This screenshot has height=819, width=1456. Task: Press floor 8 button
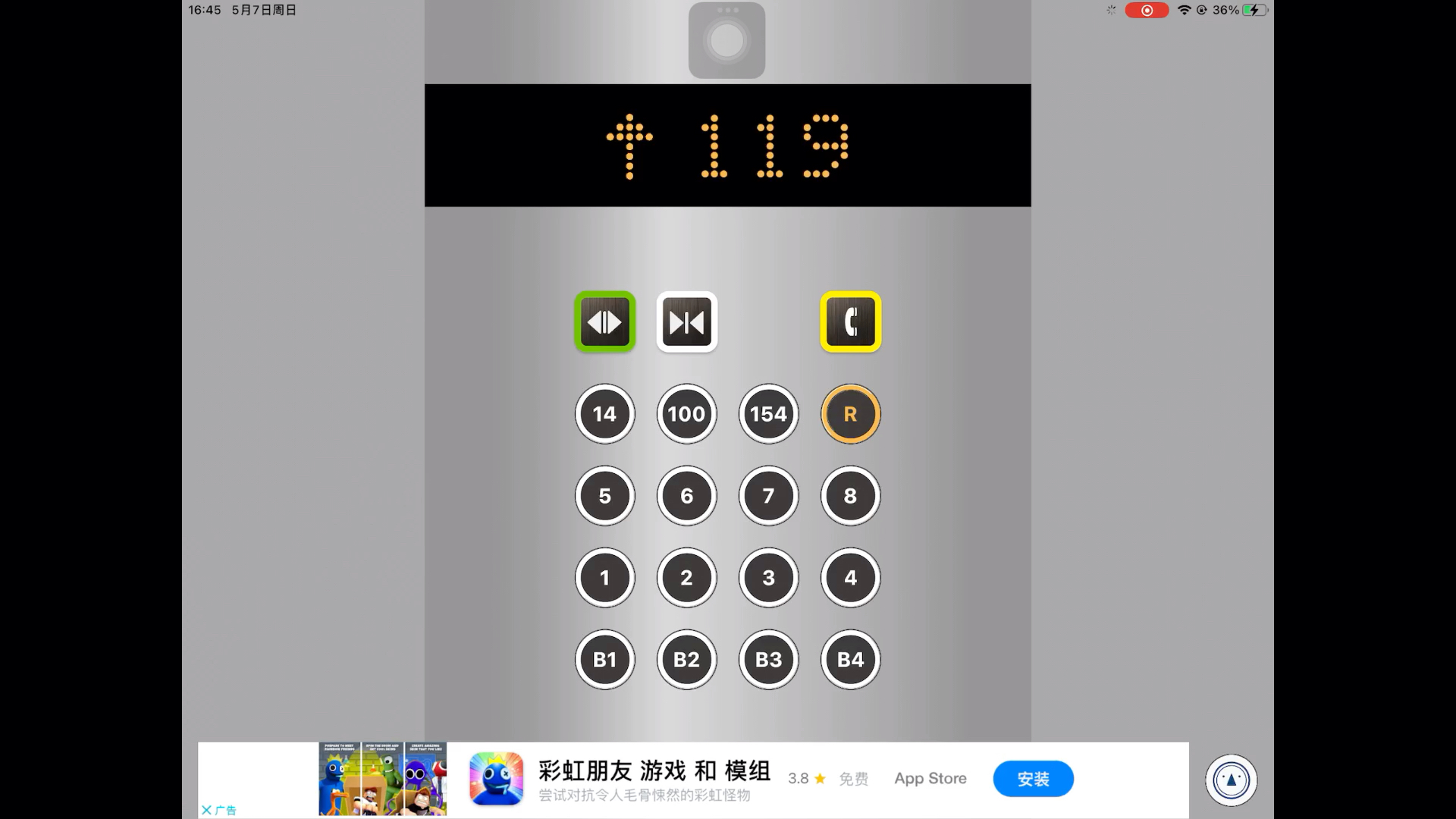pyautogui.click(x=849, y=495)
